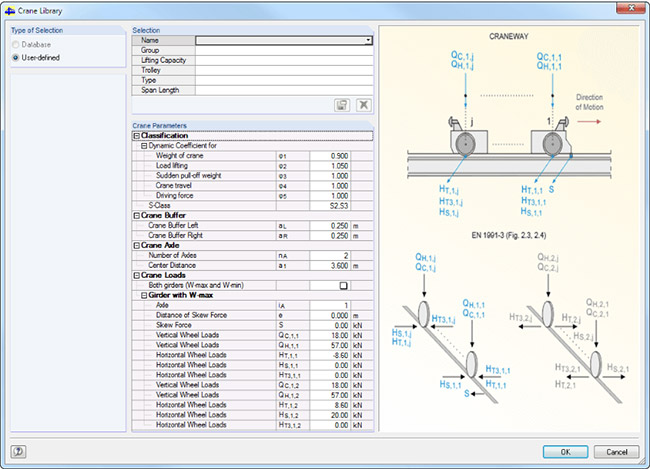Collapse the Crane Axle section
650x469 pixels.
136,245
